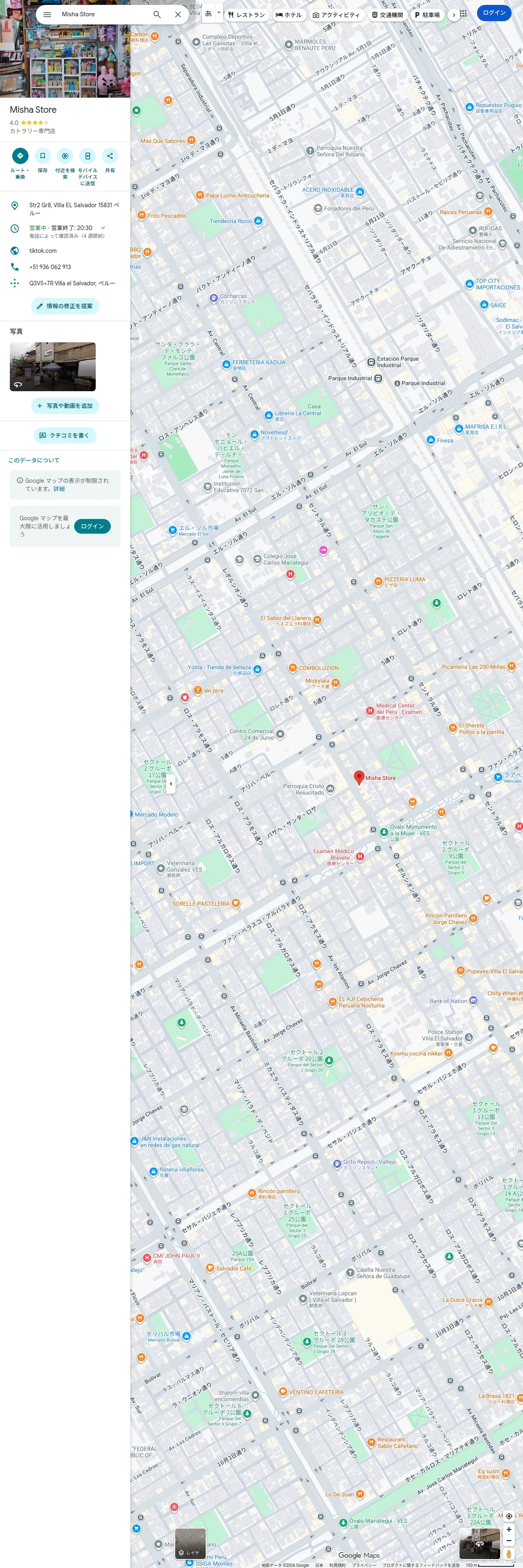Click the Popeyes Villa El Salvador marker

click(461, 971)
